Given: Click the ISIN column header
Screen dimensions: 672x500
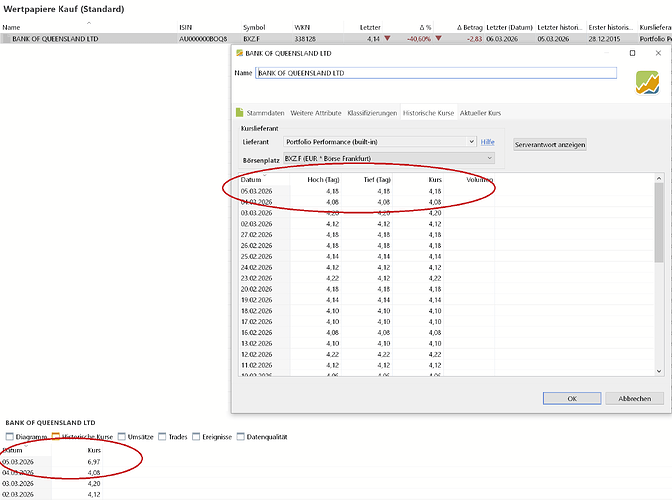Looking at the screenshot, I should 186,27.
